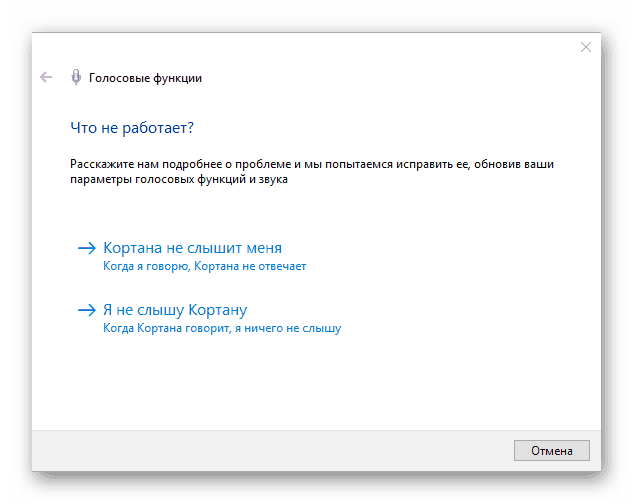Click subtitle "Когда Кортана говорит, я ничего не слышу"
The width and height of the screenshot is (633, 504).
(222, 328)
